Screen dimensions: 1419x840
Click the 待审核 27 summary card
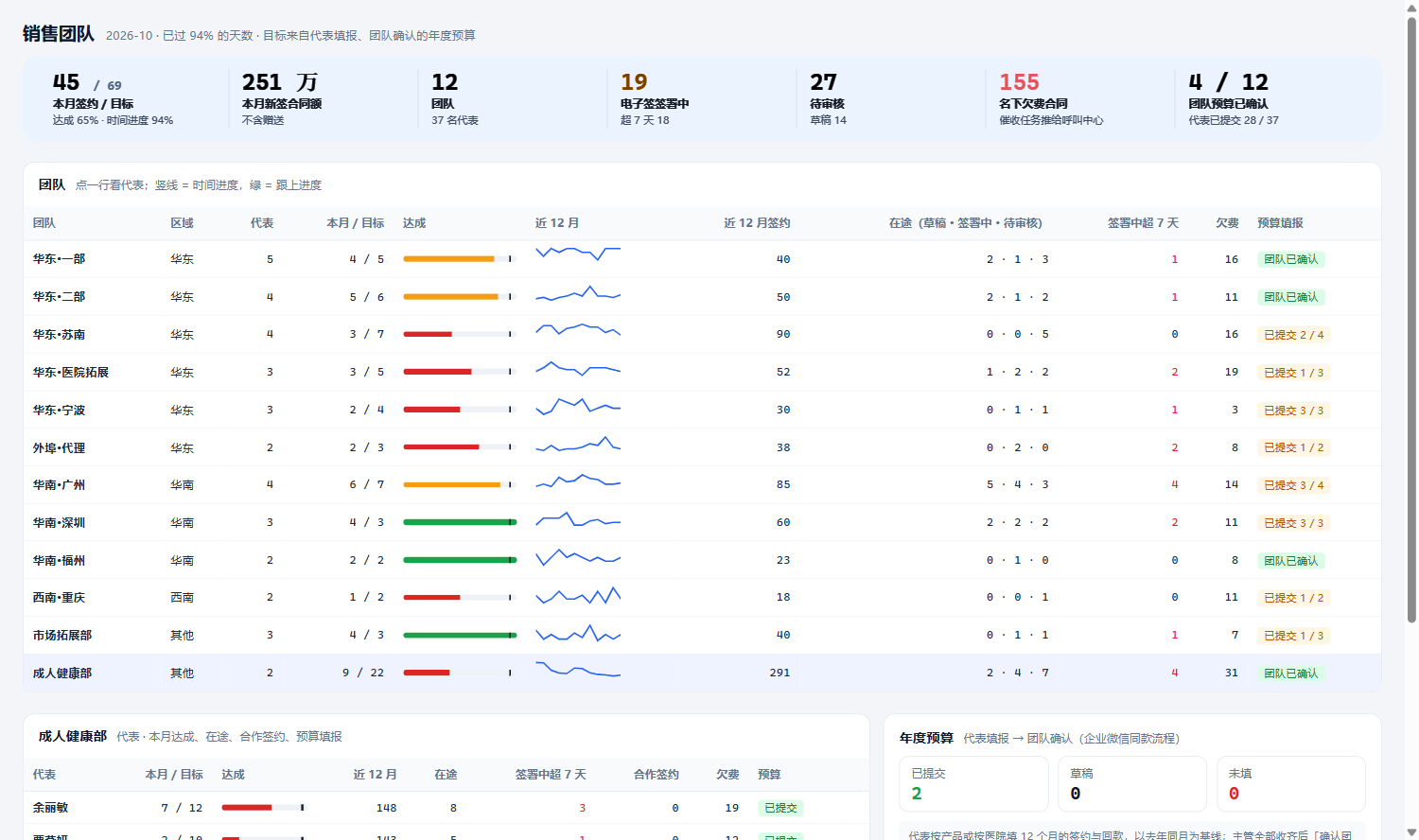[x=890, y=98]
